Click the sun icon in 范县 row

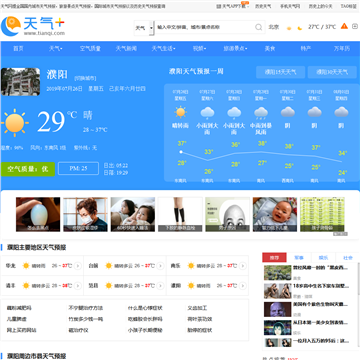[x=108, y=286]
